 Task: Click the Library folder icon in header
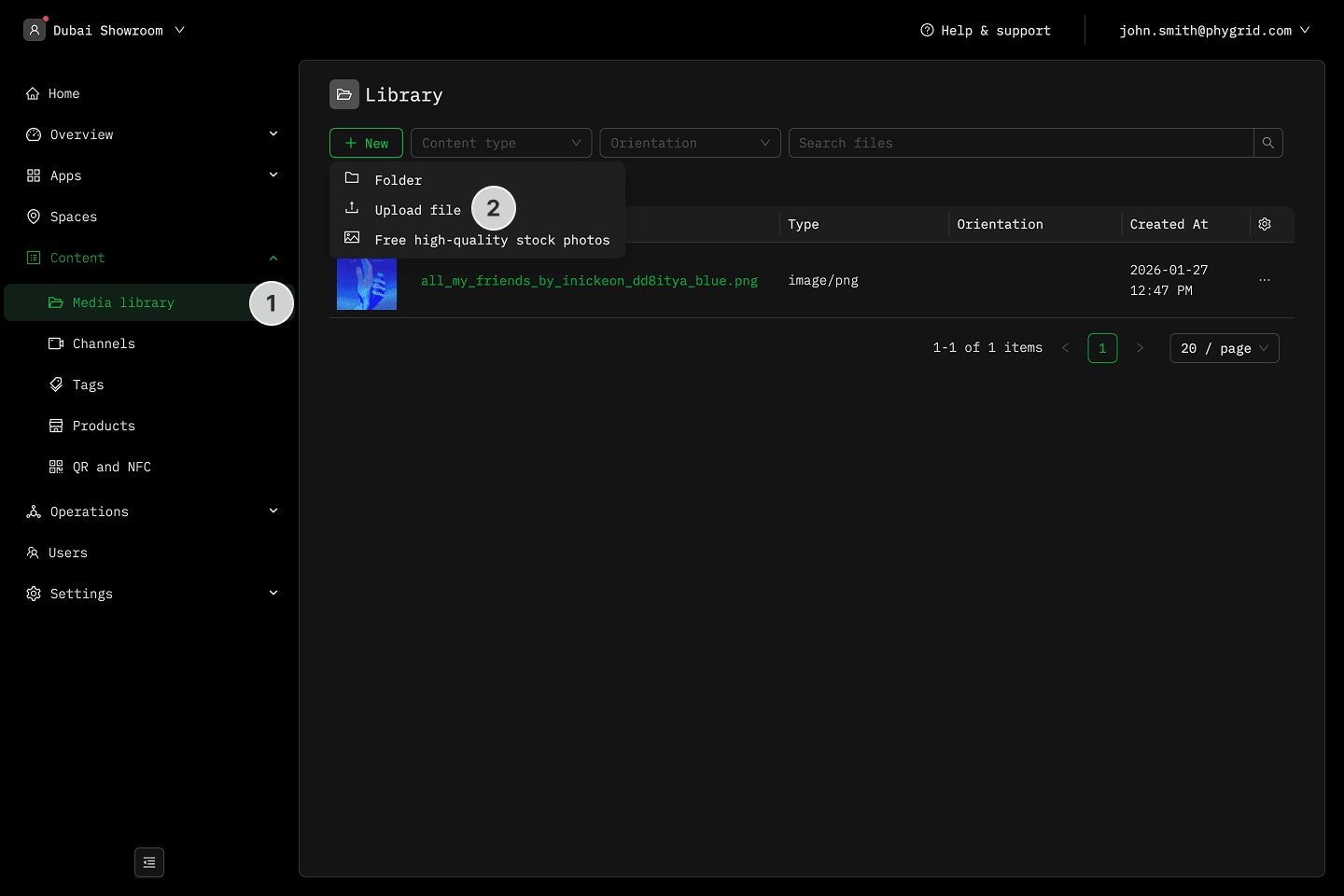click(x=344, y=95)
